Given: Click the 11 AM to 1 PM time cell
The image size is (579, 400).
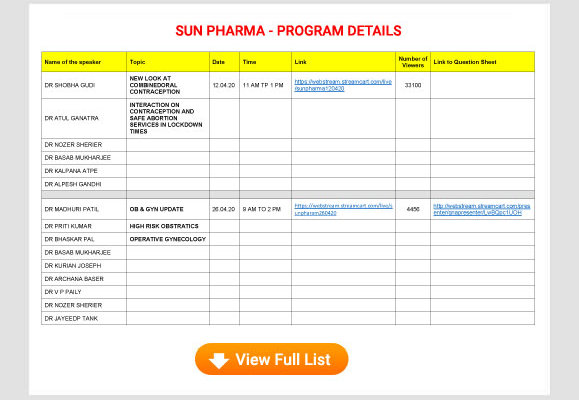Looking at the screenshot, I should (265, 85).
